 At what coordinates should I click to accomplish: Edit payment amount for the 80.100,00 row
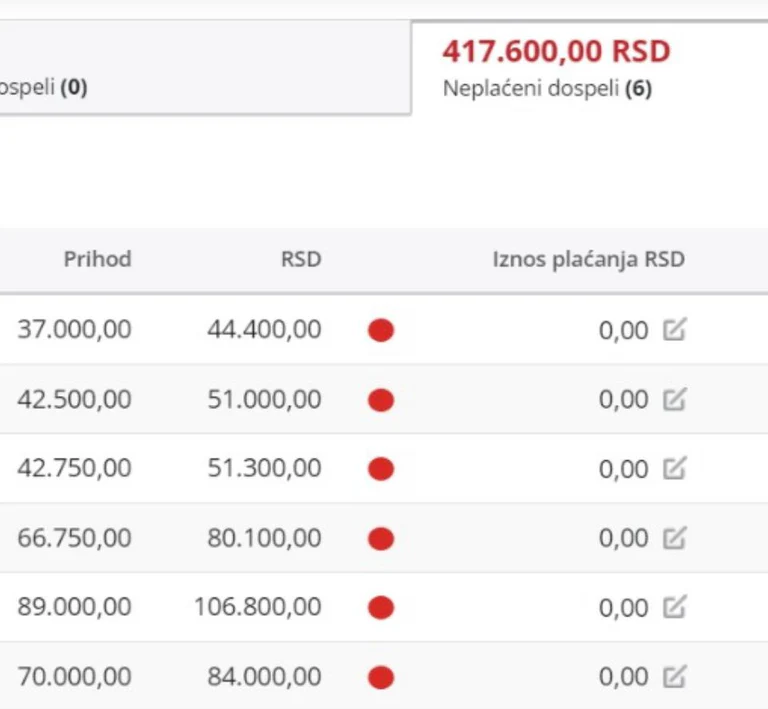coord(675,538)
